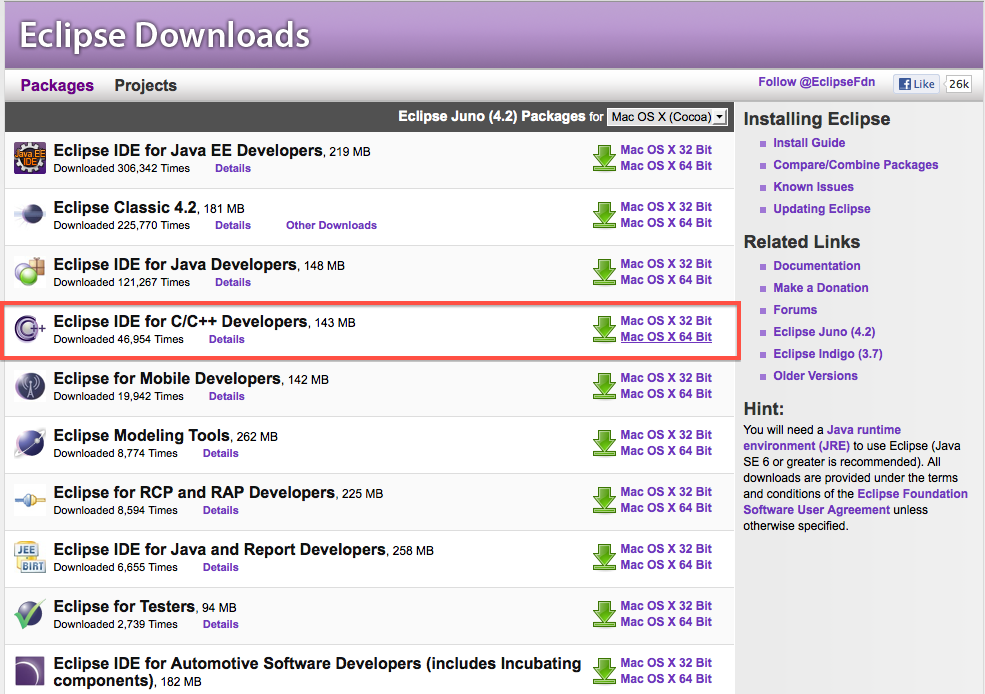985x694 pixels.
Task: Click the JEE BIRT Report Developers icon
Action: click(30, 557)
